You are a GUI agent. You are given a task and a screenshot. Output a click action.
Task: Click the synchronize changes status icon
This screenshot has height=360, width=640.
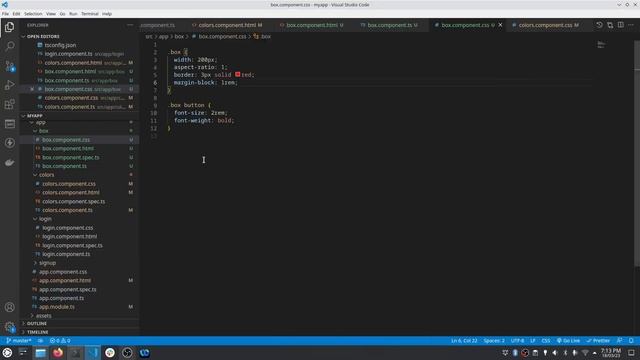40,340
